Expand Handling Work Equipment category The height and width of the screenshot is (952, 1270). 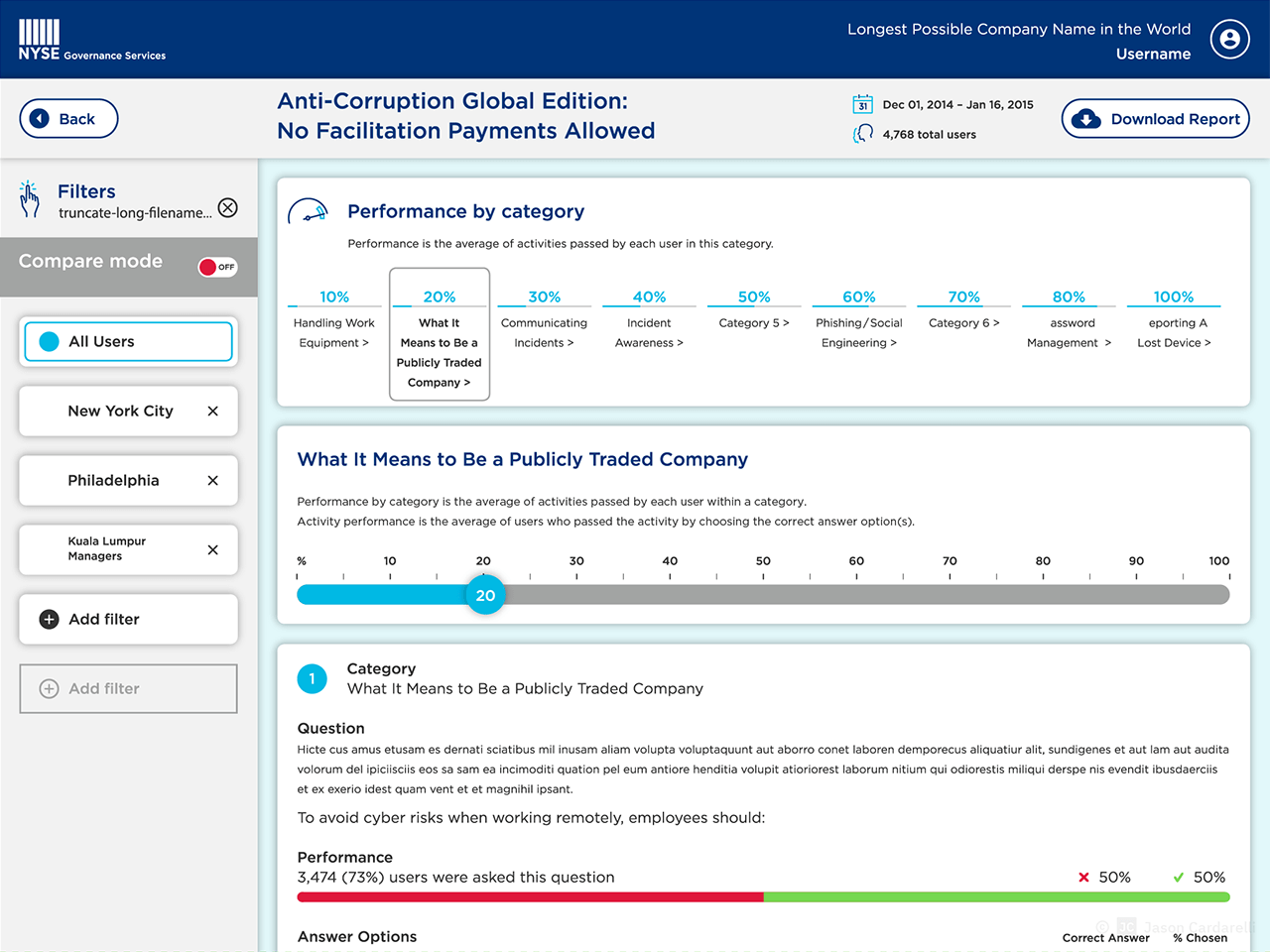334,332
